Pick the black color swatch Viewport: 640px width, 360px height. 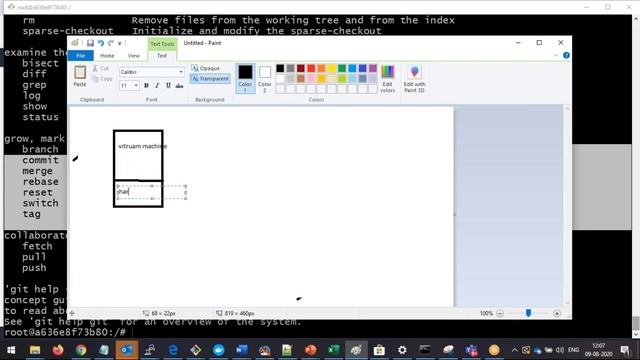pyautogui.click(x=280, y=68)
